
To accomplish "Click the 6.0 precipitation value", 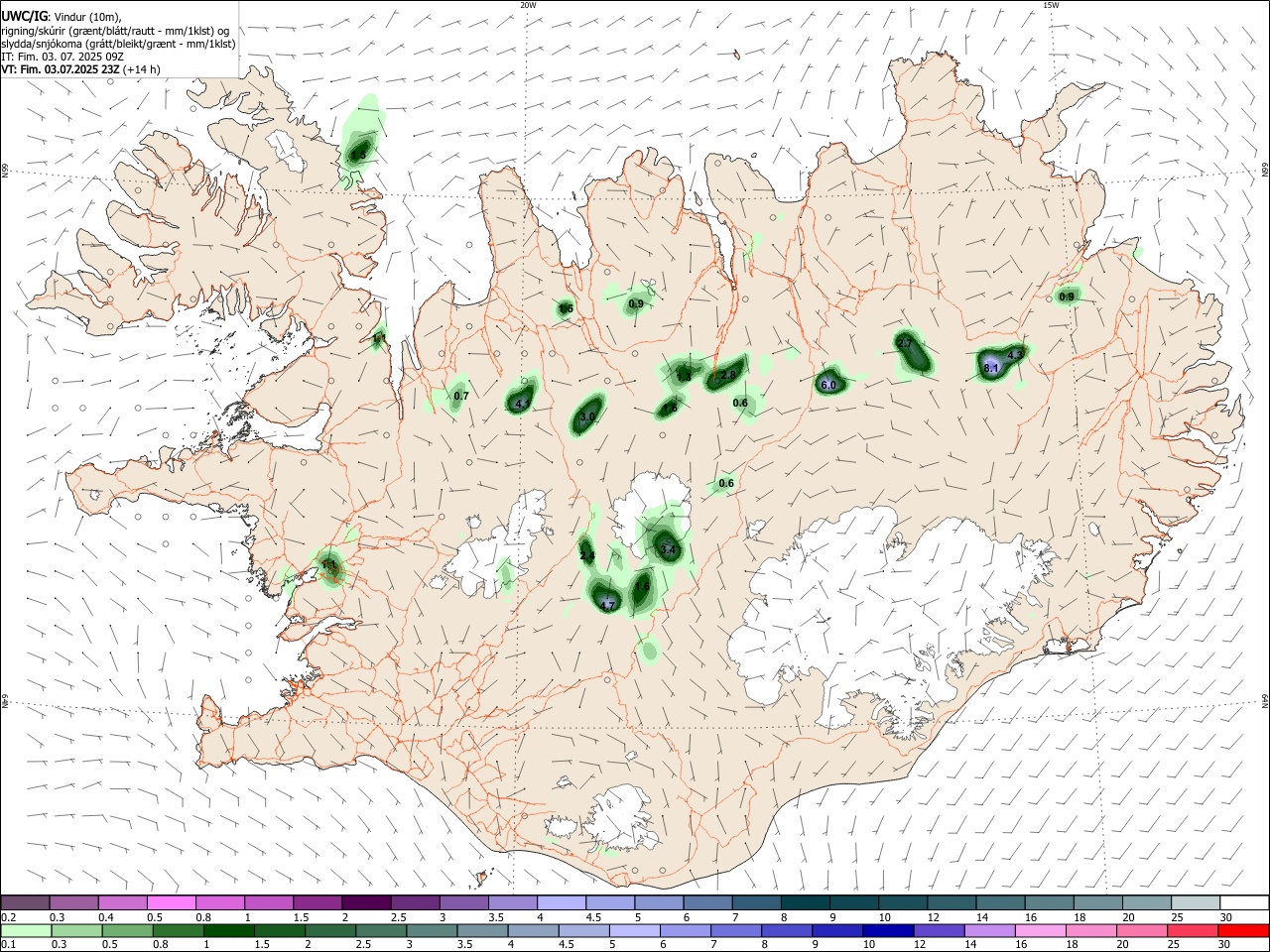I will tap(829, 385).
